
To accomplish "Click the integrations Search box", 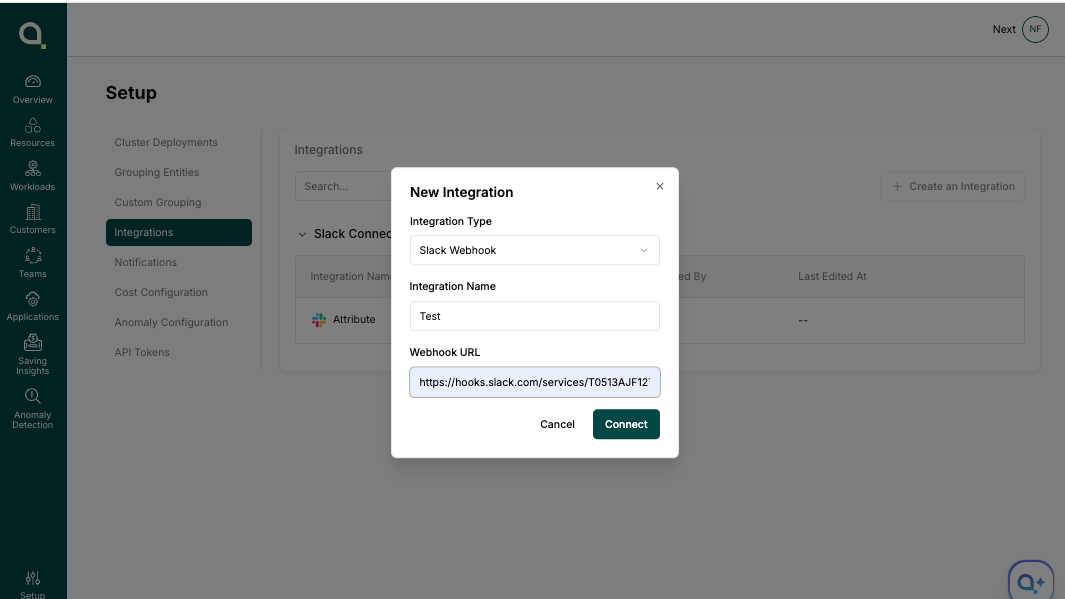I will pos(343,186).
